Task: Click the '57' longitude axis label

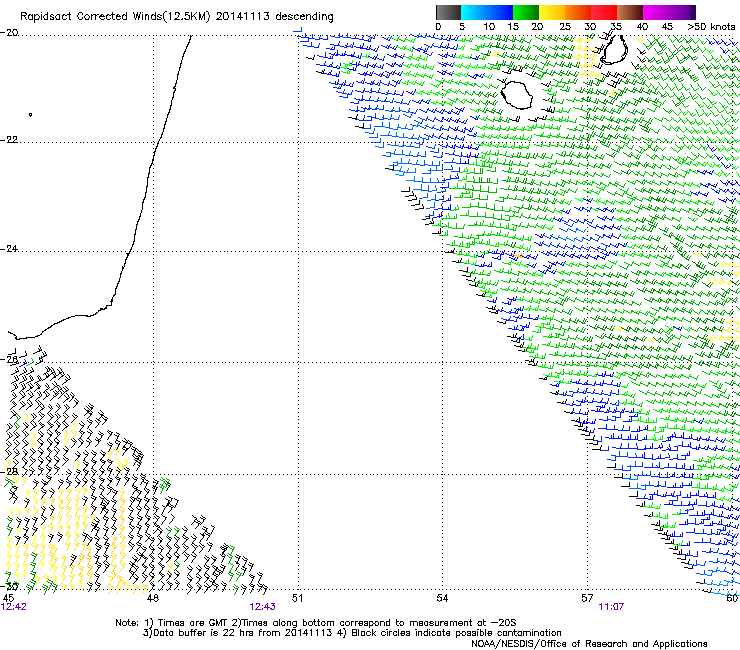Action: pyautogui.click(x=587, y=598)
